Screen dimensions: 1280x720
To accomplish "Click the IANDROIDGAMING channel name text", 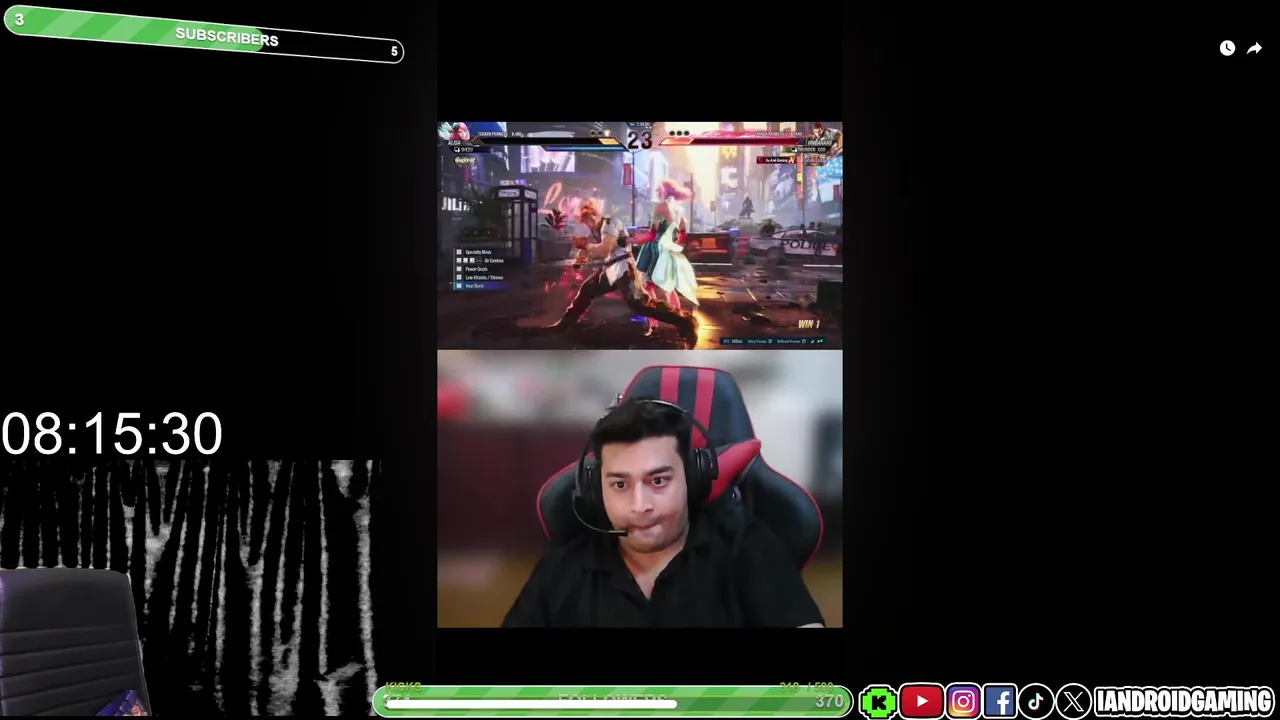I will coord(1184,702).
